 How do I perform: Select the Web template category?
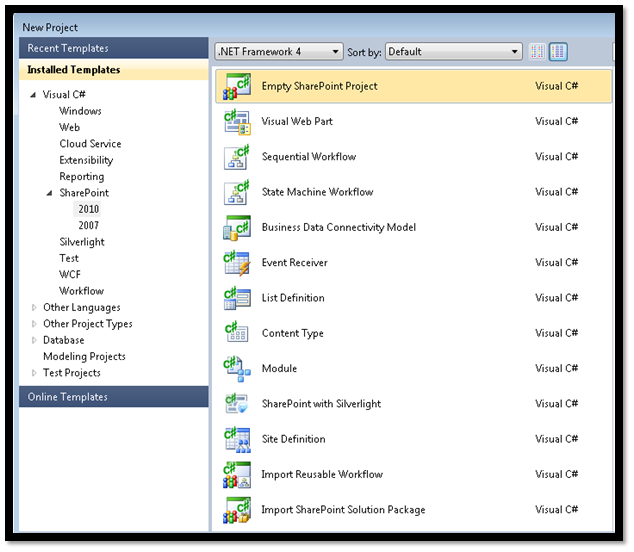click(x=70, y=127)
